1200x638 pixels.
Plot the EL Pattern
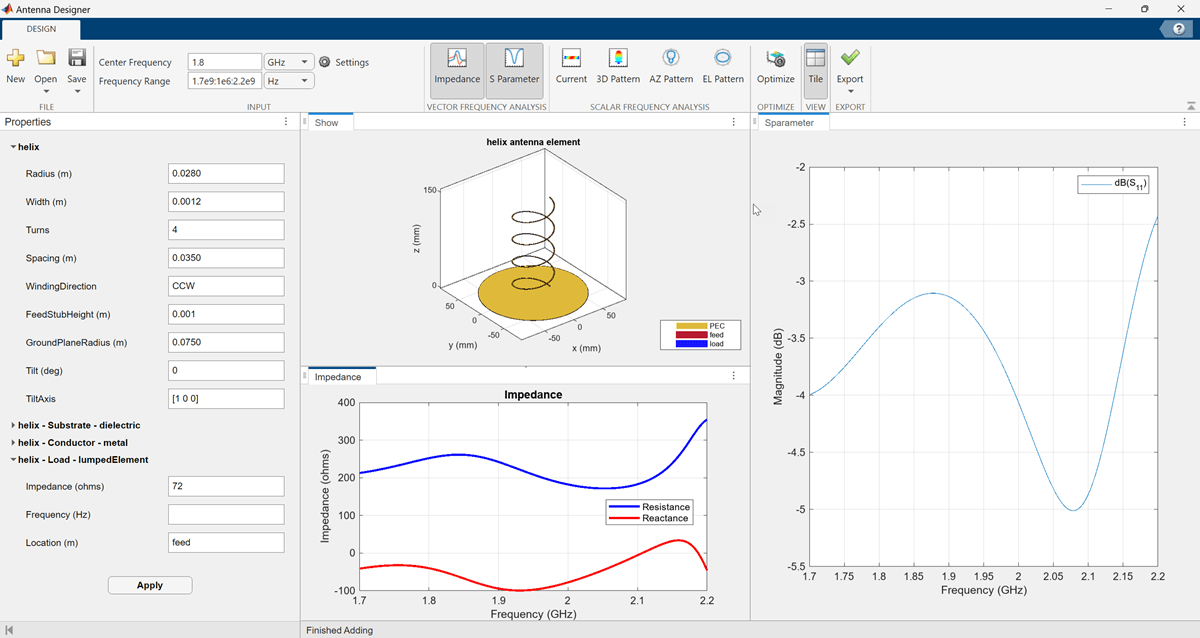(723, 66)
